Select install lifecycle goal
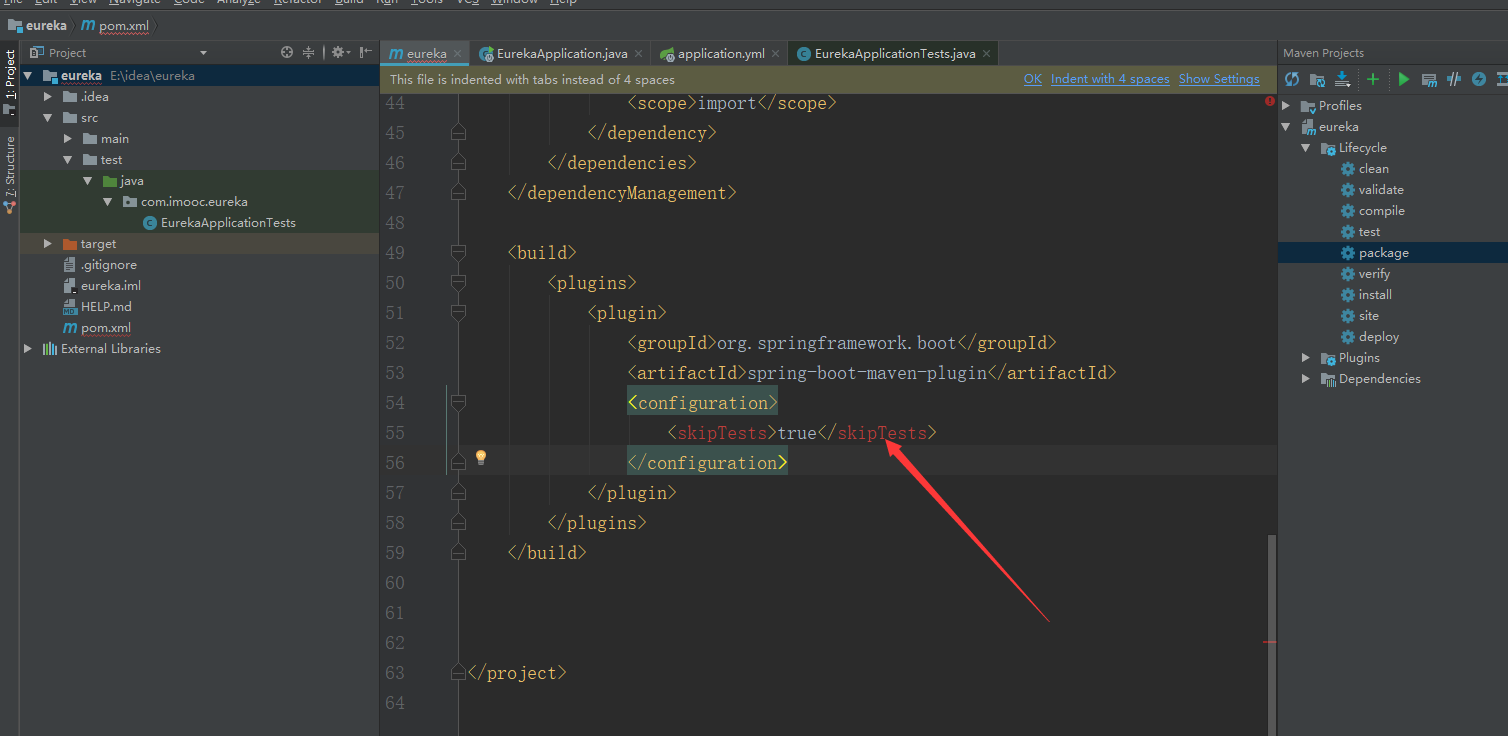Image resolution: width=1508 pixels, height=736 pixels. click(x=1375, y=295)
